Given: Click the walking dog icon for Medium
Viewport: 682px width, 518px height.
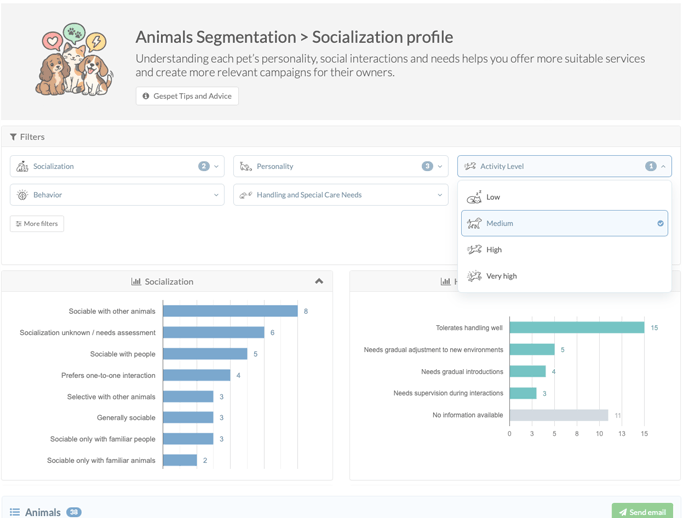Looking at the screenshot, I should pyautogui.click(x=474, y=223).
